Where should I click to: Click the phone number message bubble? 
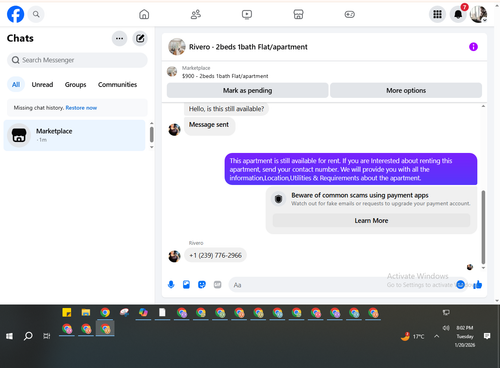tap(215, 255)
